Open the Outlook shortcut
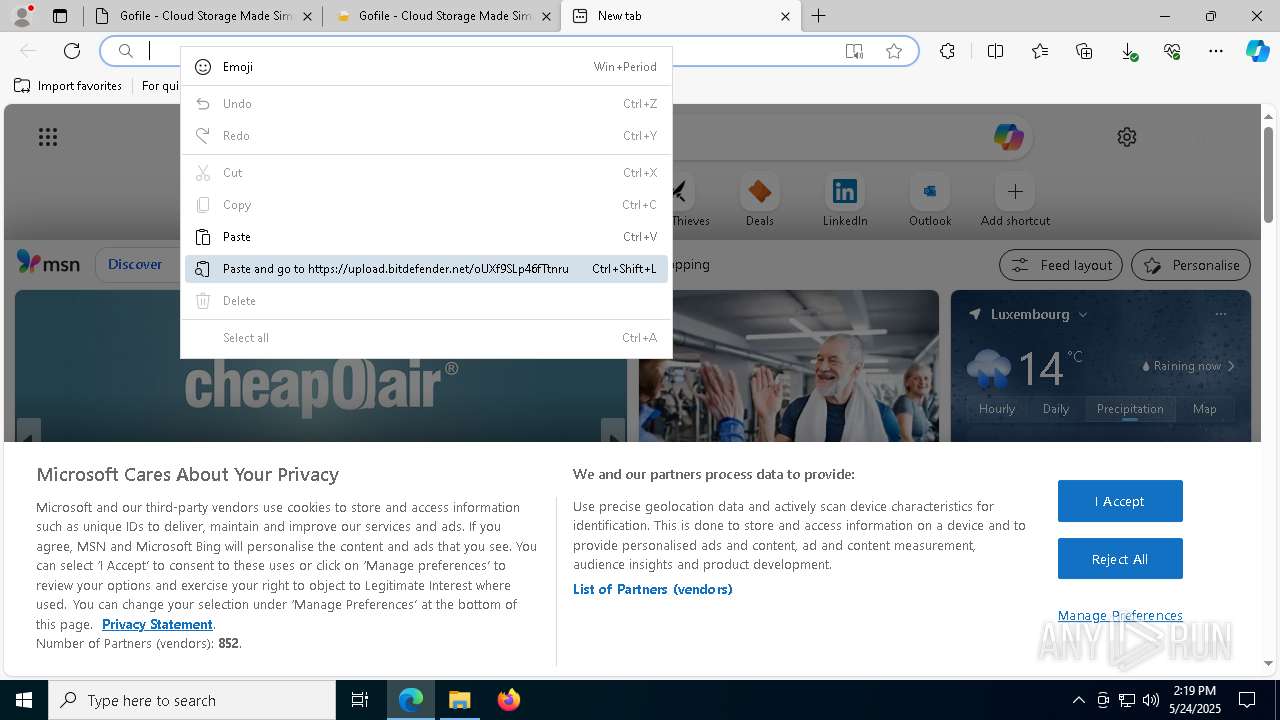 tap(930, 199)
